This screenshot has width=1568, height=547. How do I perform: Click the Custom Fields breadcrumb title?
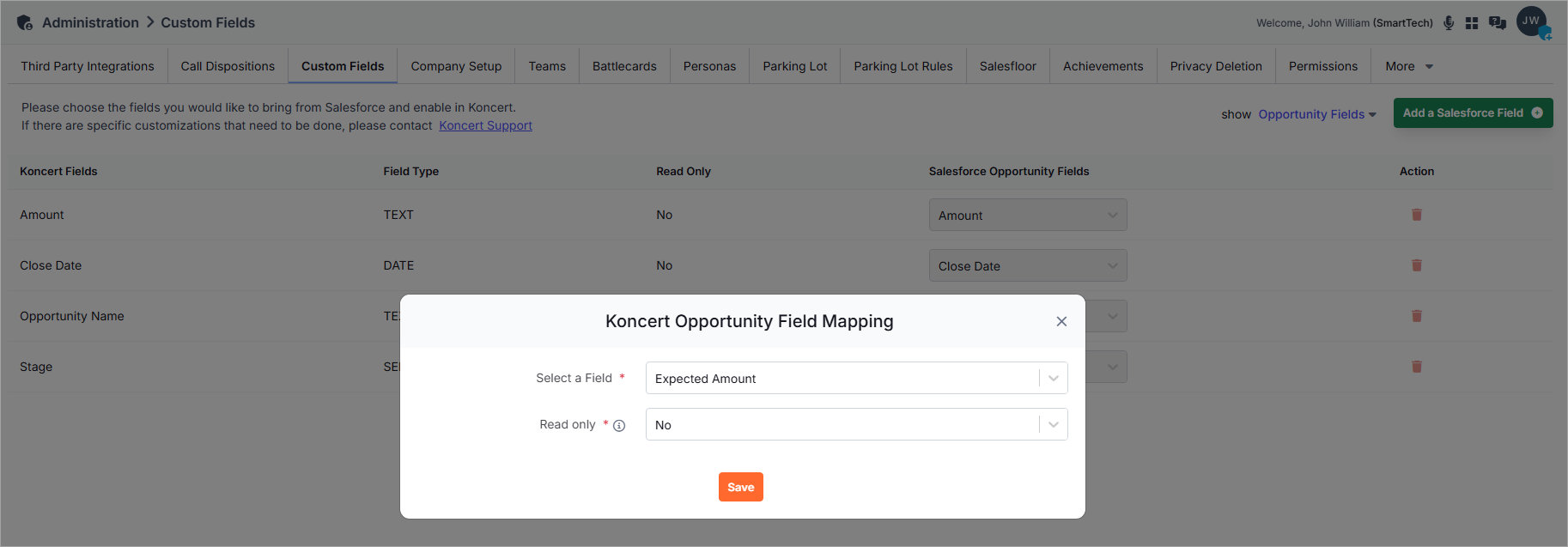(208, 22)
